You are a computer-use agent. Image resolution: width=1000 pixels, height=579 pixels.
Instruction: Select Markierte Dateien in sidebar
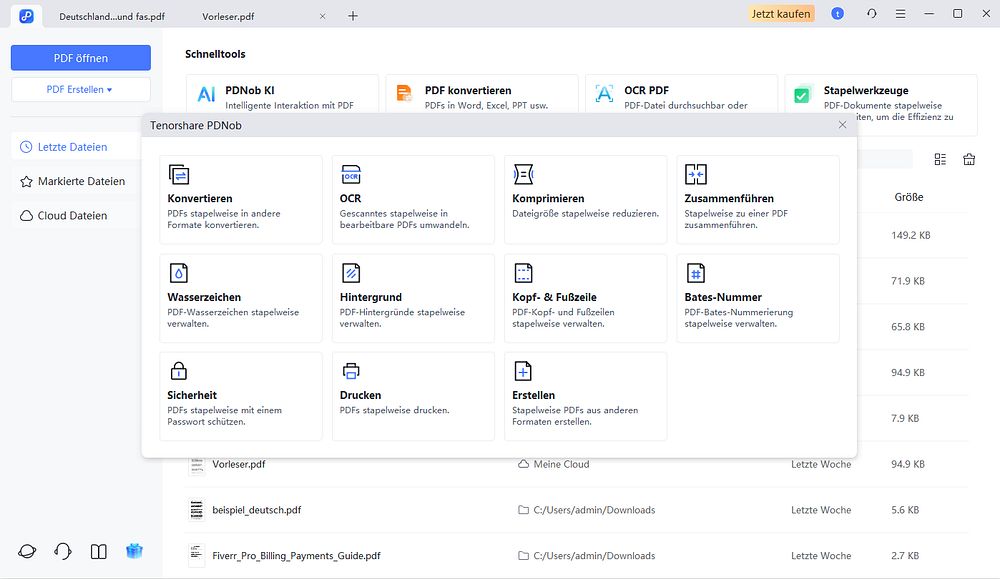coord(77,181)
